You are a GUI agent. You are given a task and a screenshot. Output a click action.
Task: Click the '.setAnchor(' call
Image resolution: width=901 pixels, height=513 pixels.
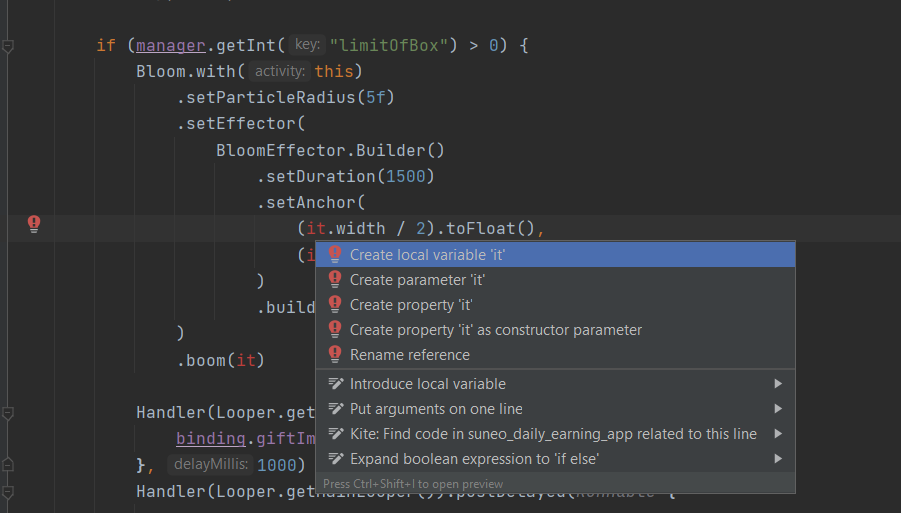(311, 203)
